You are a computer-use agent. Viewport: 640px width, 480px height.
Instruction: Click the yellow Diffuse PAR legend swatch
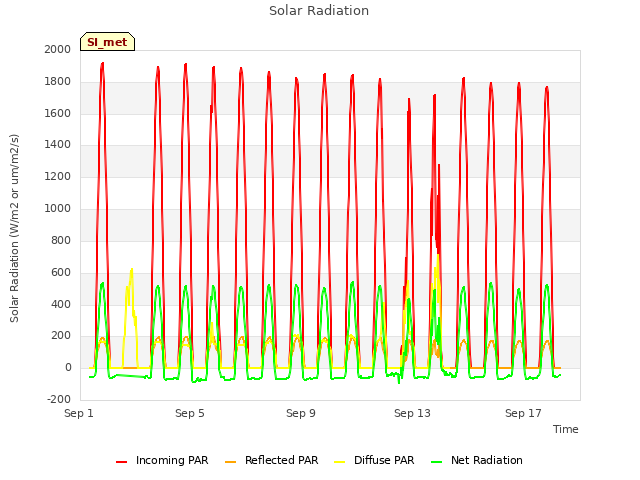tap(340, 462)
